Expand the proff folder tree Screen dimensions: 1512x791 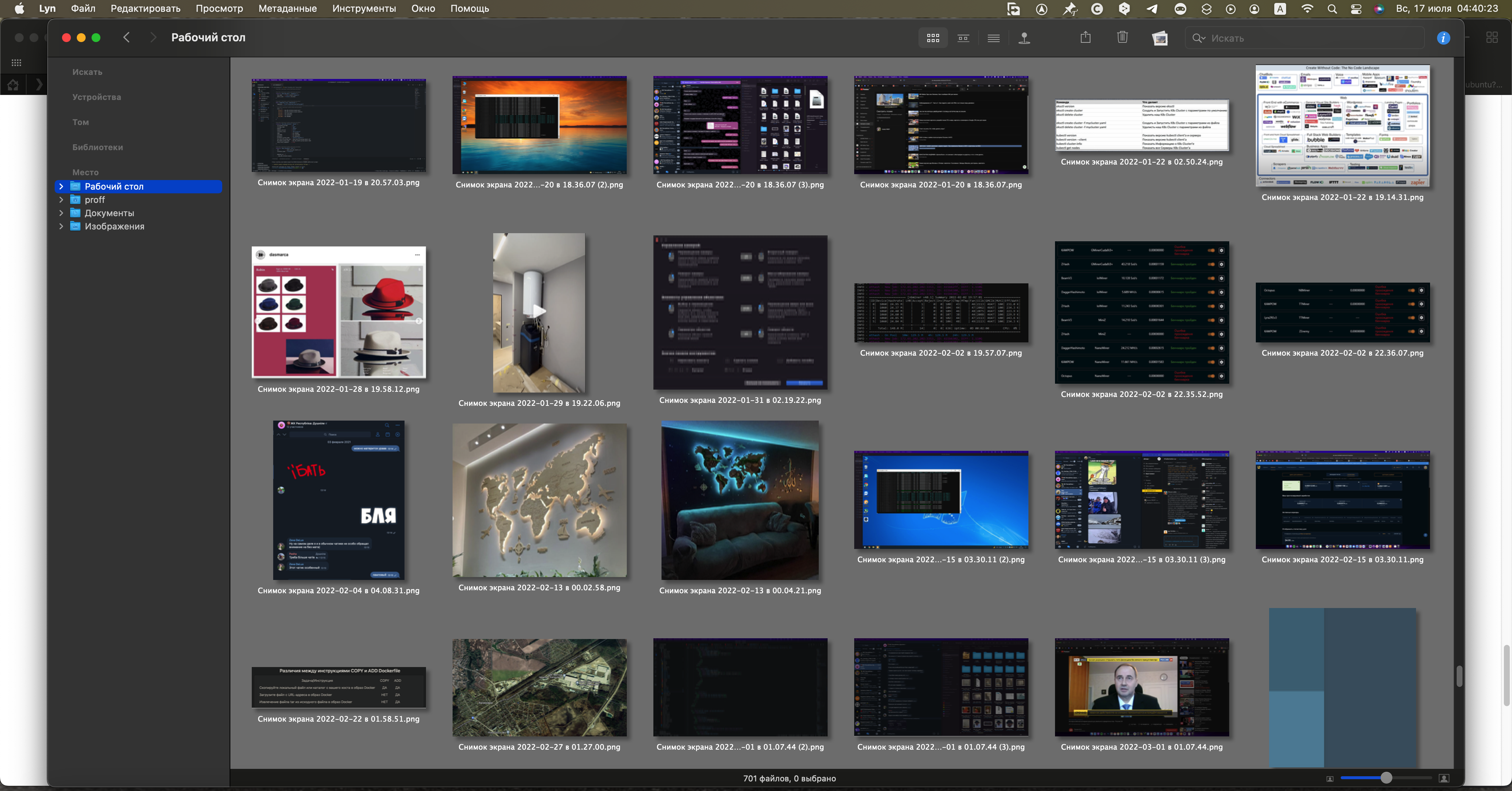tap(61, 200)
